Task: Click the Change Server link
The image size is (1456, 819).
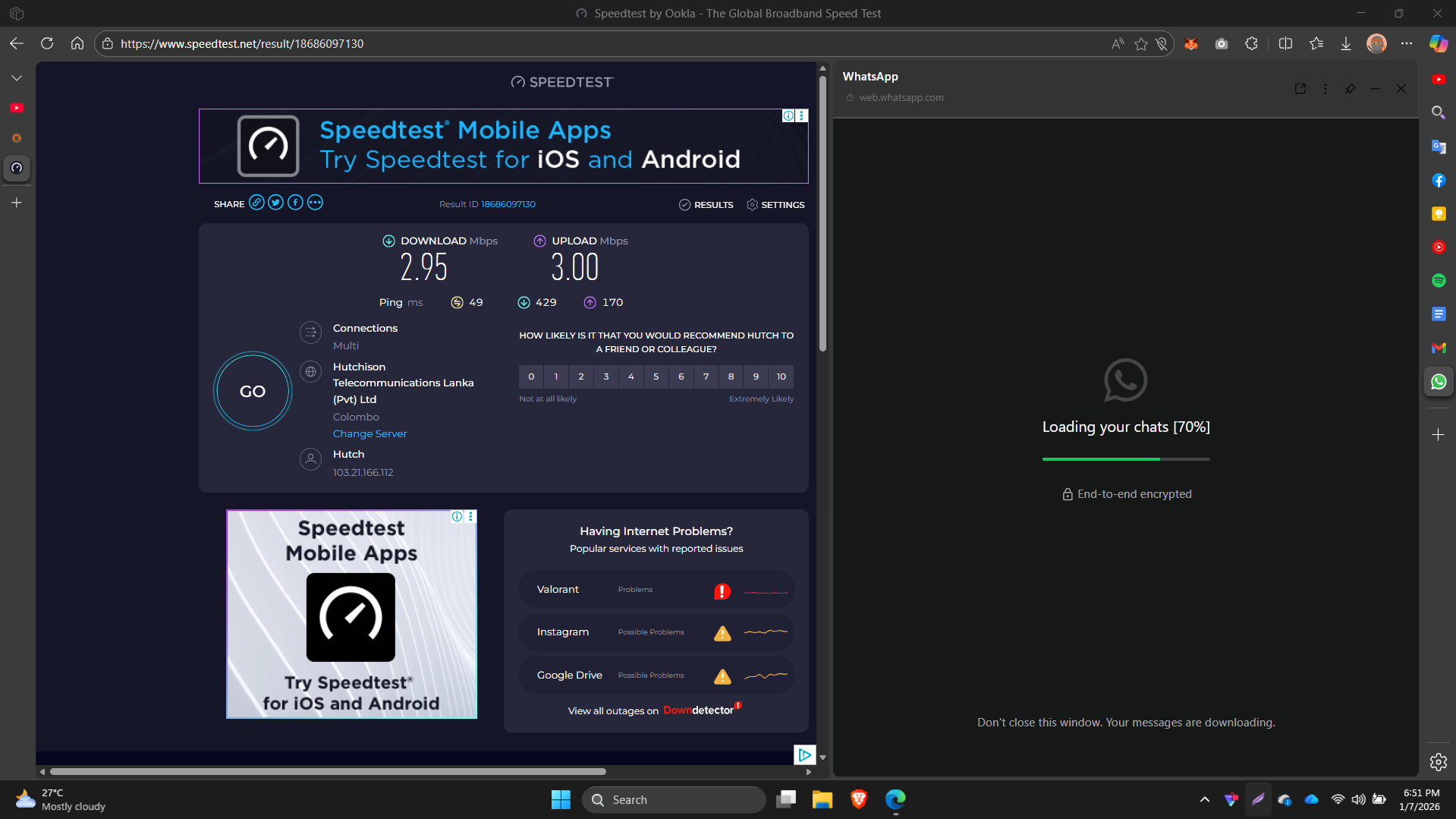Action: coord(370,433)
